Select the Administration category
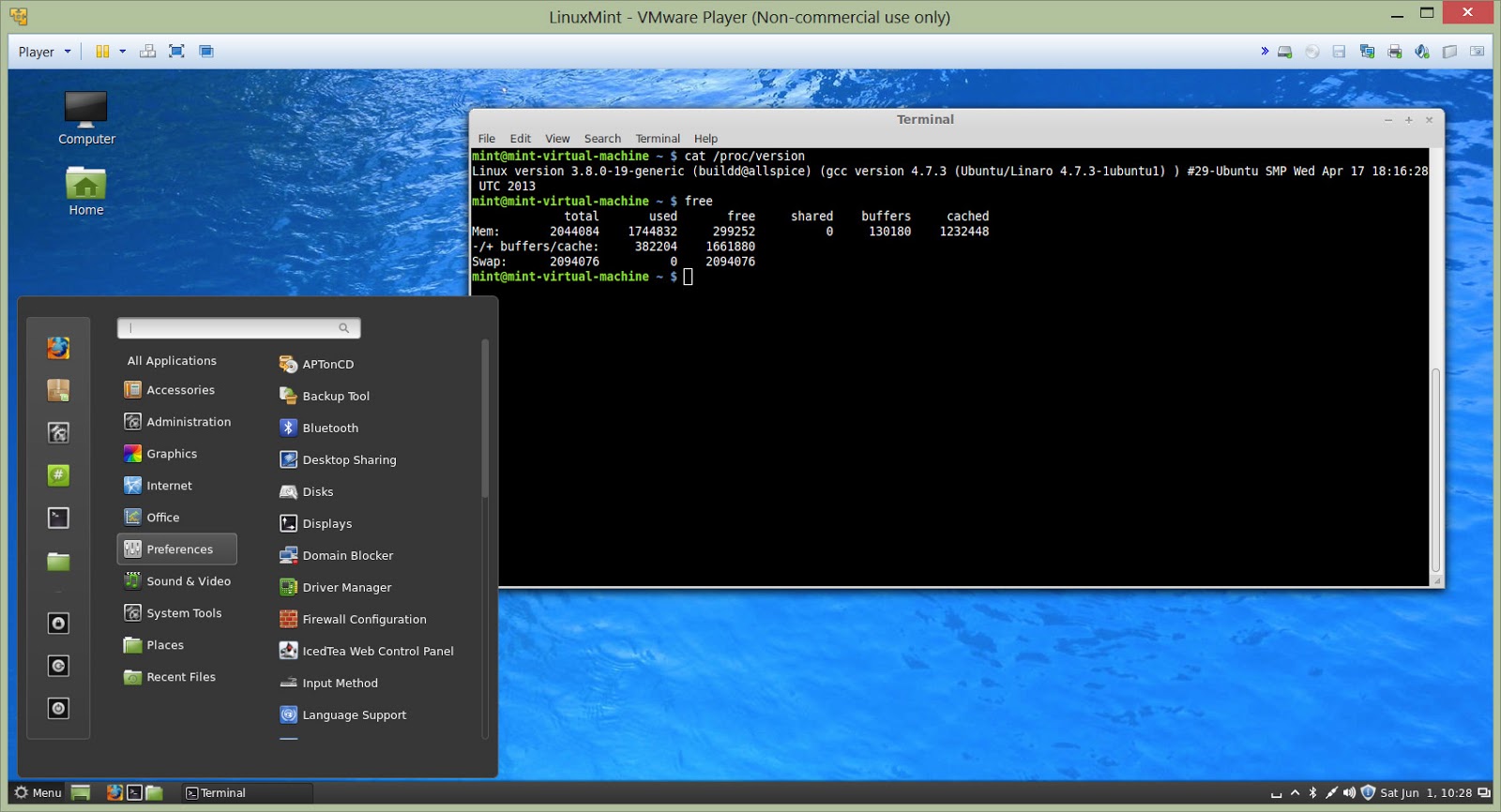 click(x=176, y=422)
